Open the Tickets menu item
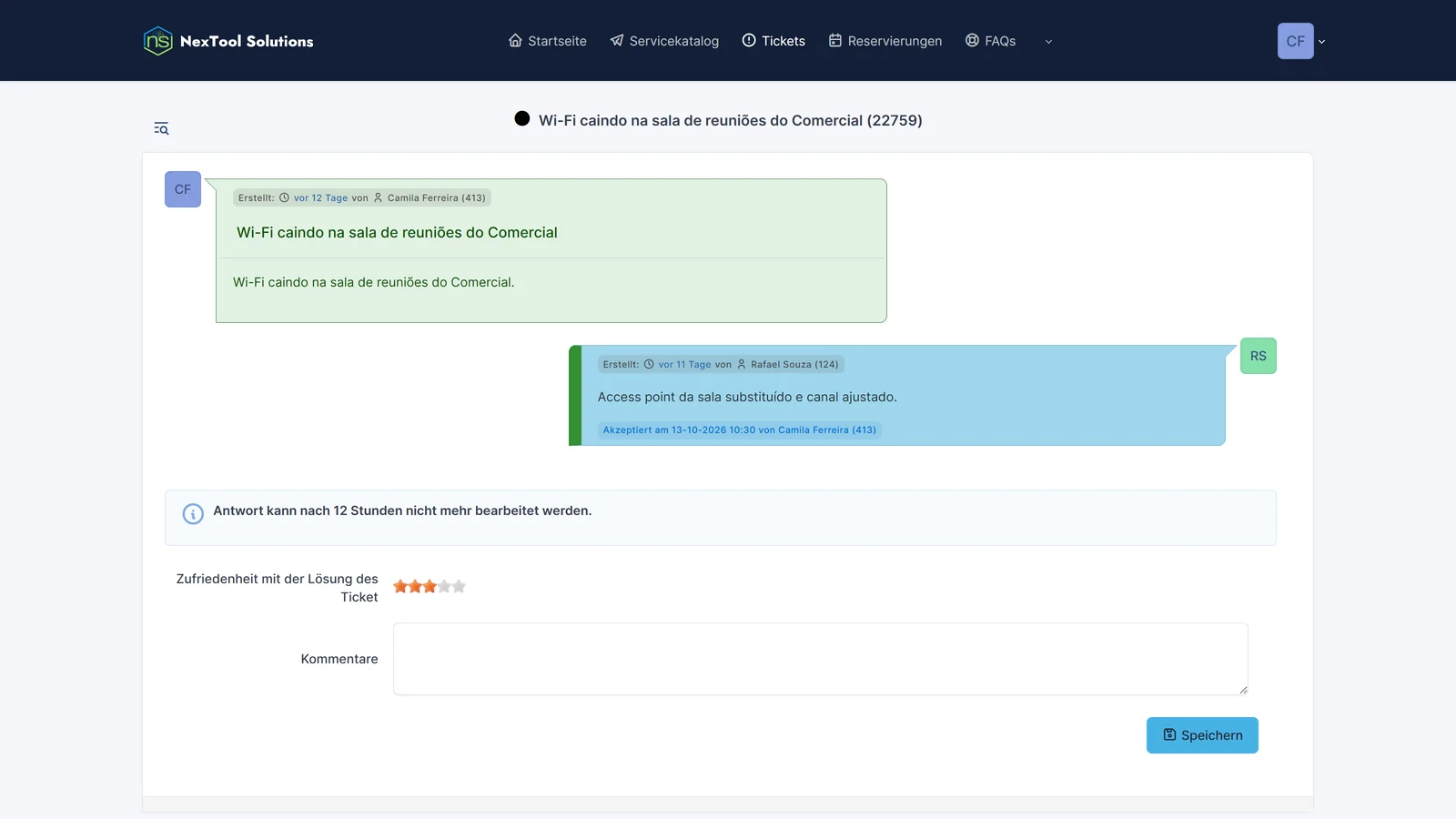 coord(773,41)
